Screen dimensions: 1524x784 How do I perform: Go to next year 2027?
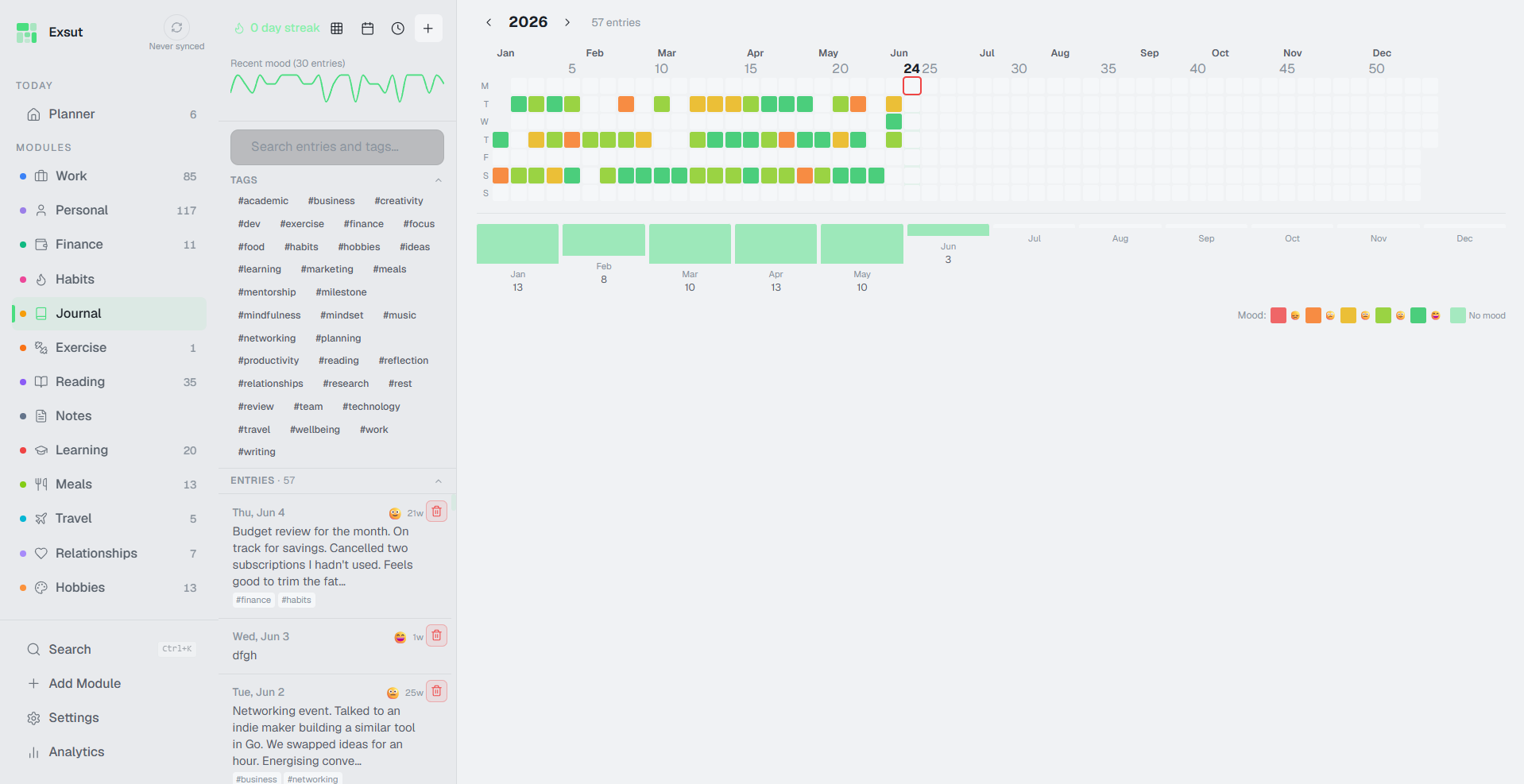(x=567, y=22)
